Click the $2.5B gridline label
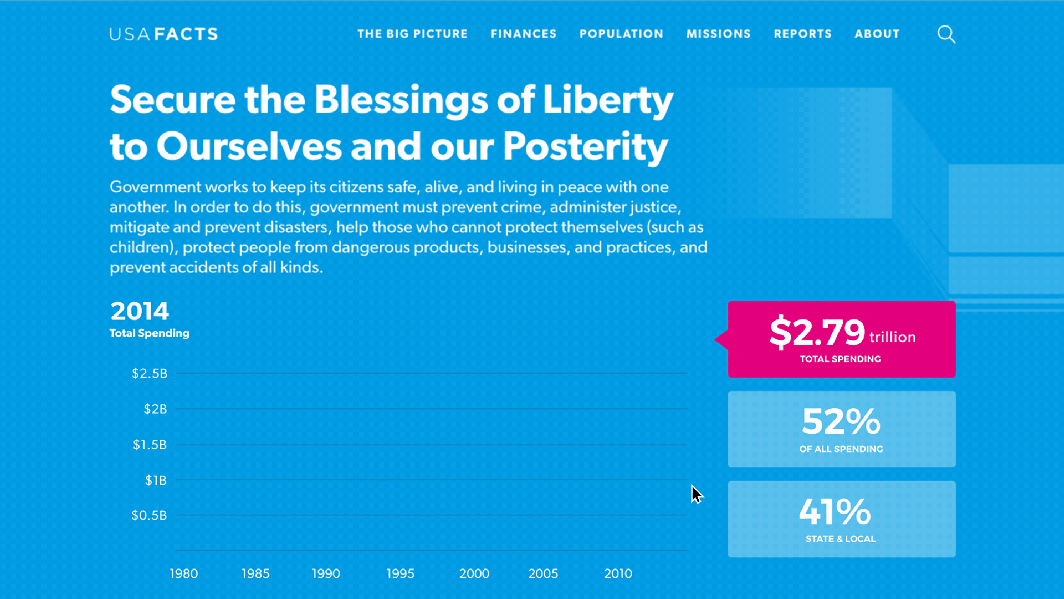Screen dimensions: 1064x599 [x=149, y=373]
